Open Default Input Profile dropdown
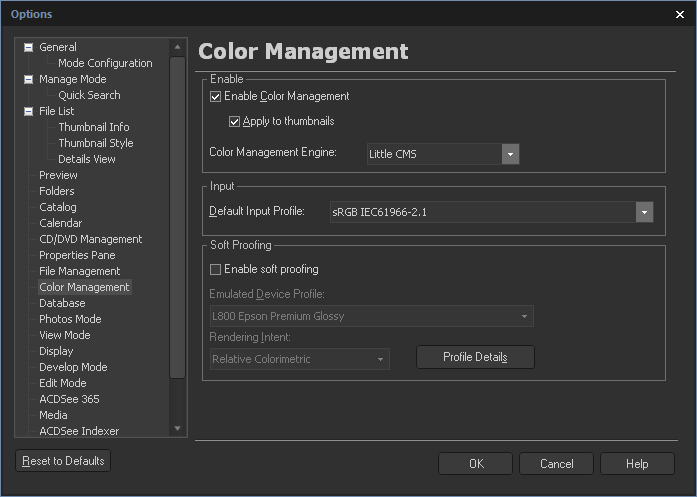Viewport: 697px width, 497px height. pyautogui.click(x=644, y=212)
